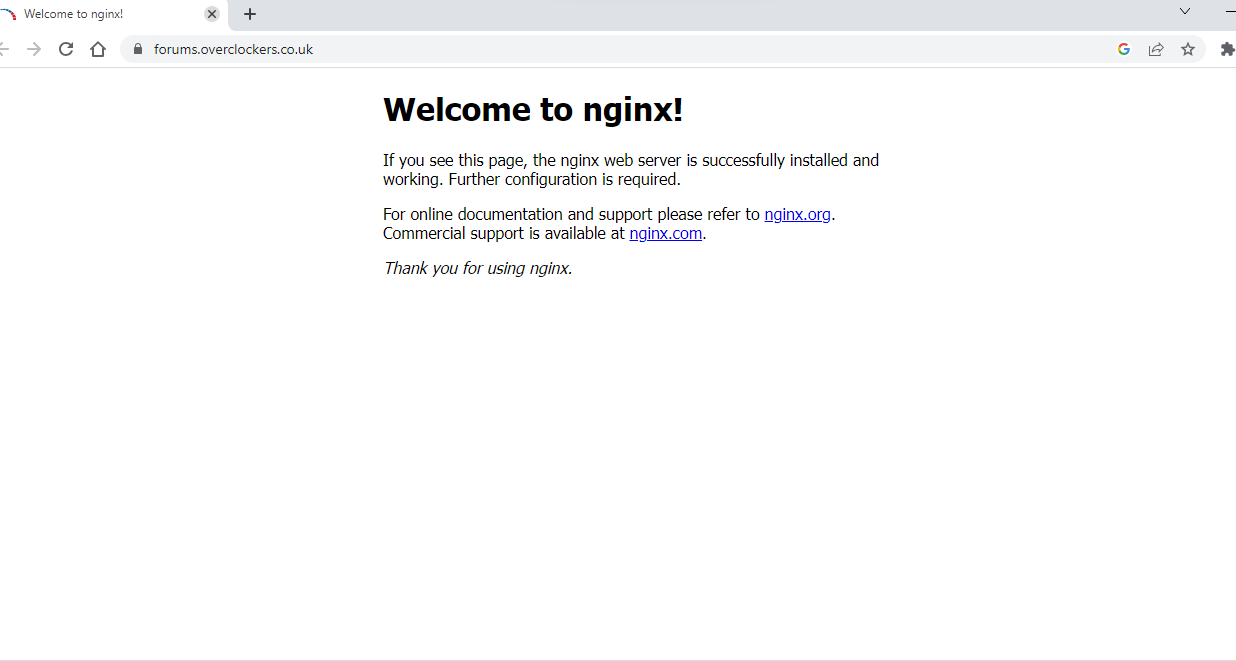Open the nginx.org documentation link

click(797, 214)
